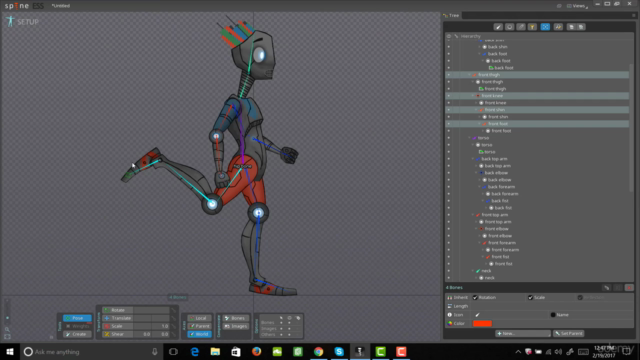Collapse the highlighted front shin bone node
Image resolution: width=640 pixels, height=360 pixels.
pyautogui.click(x=476, y=110)
